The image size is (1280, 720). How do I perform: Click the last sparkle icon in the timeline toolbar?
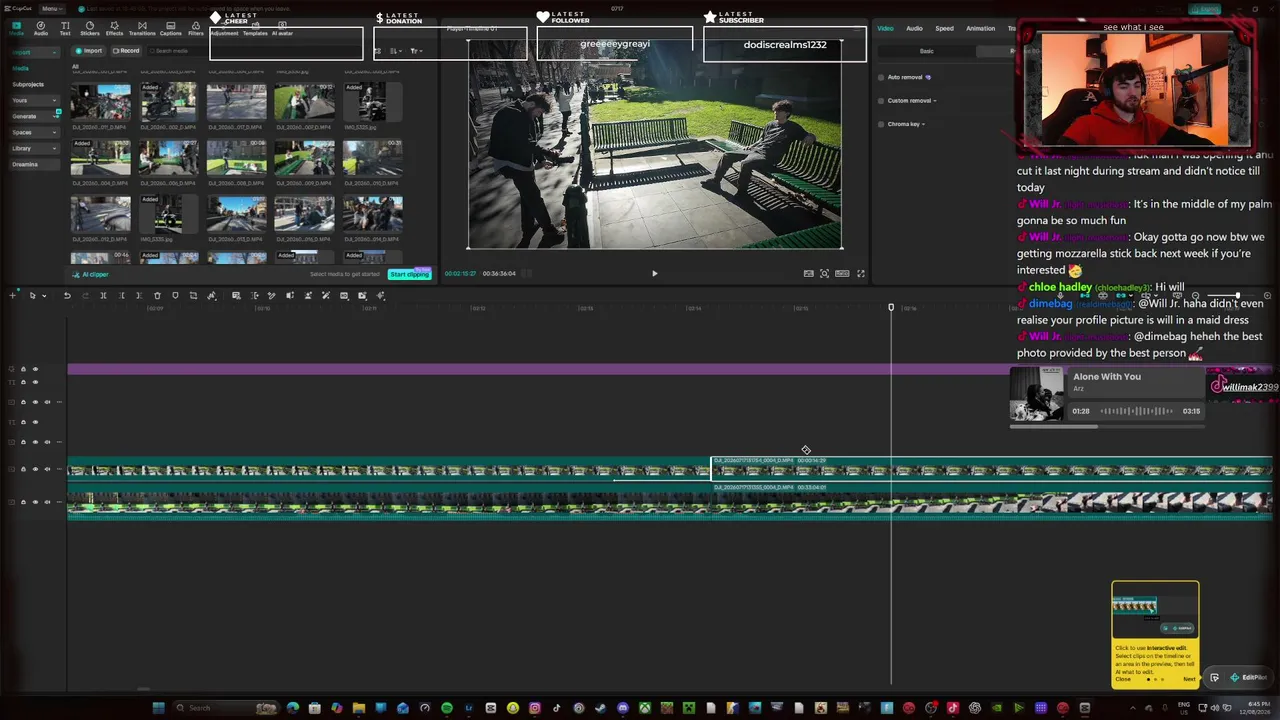coord(380,295)
